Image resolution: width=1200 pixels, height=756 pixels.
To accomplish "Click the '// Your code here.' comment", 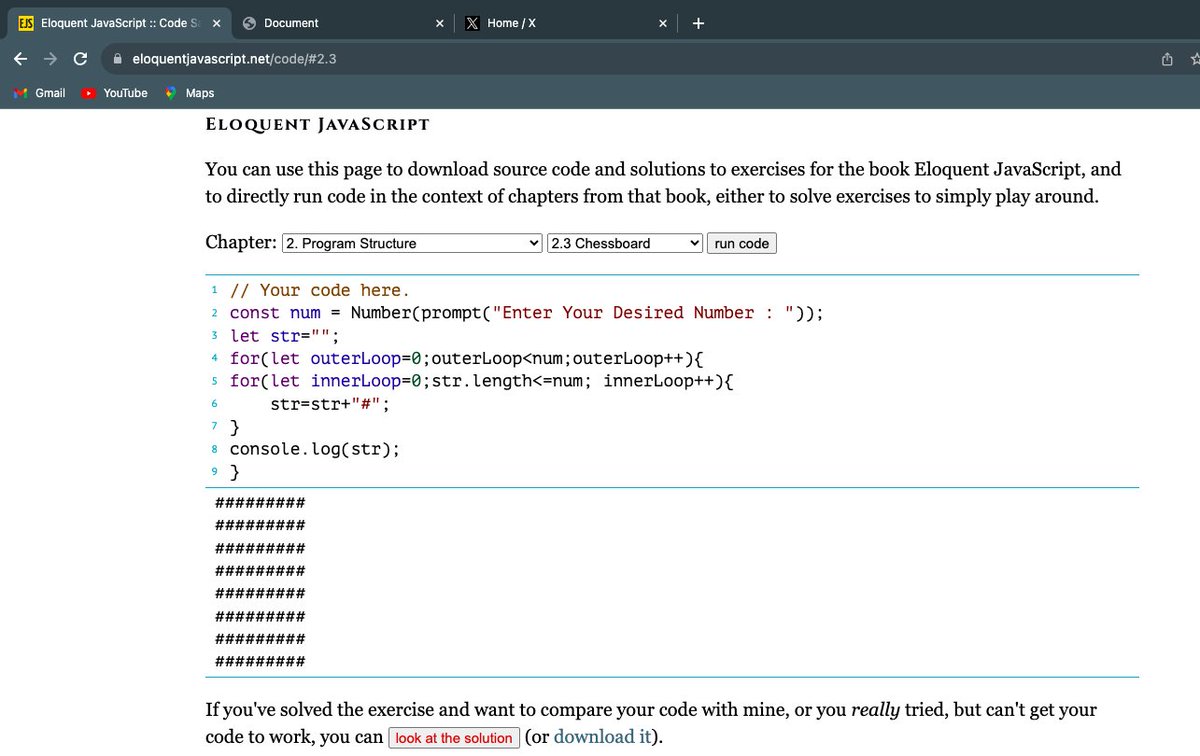I will tap(320, 290).
